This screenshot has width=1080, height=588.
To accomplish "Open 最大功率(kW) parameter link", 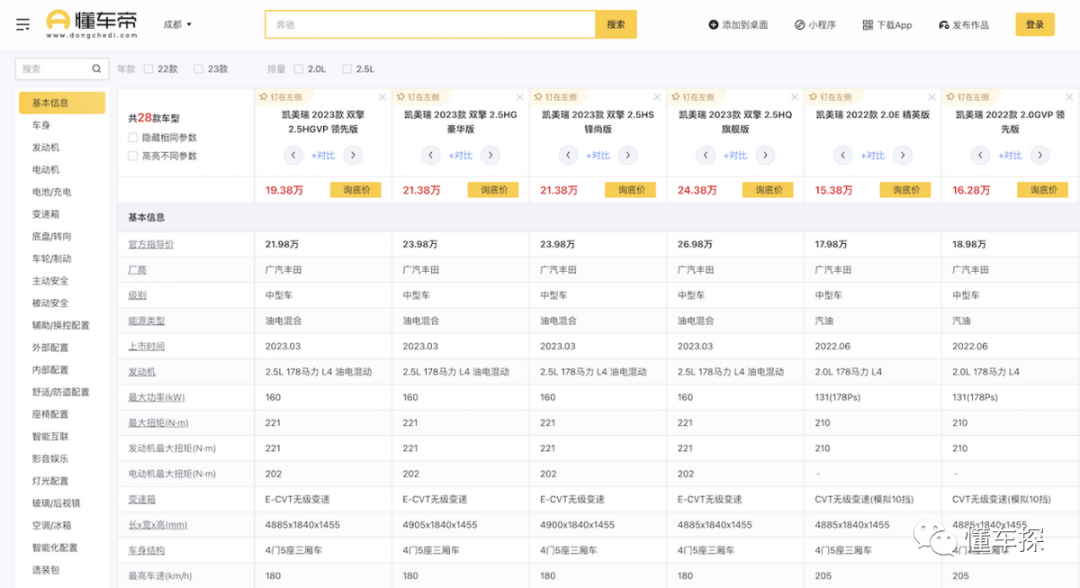I will (156, 397).
